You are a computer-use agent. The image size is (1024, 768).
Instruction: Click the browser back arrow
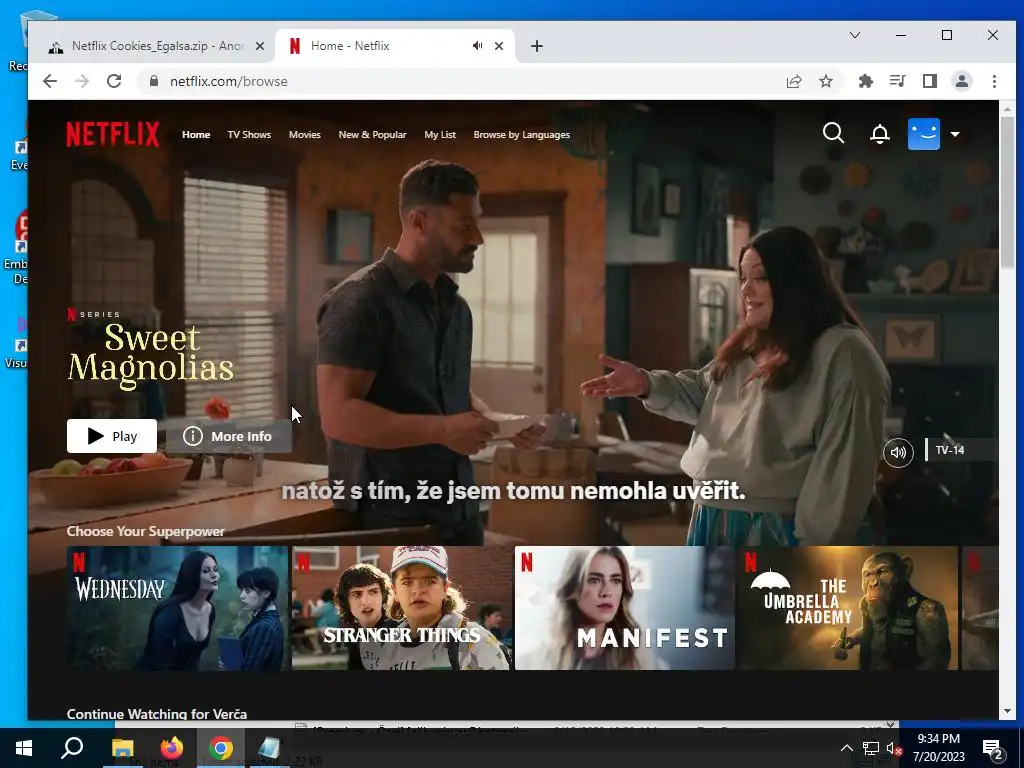(x=50, y=81)
